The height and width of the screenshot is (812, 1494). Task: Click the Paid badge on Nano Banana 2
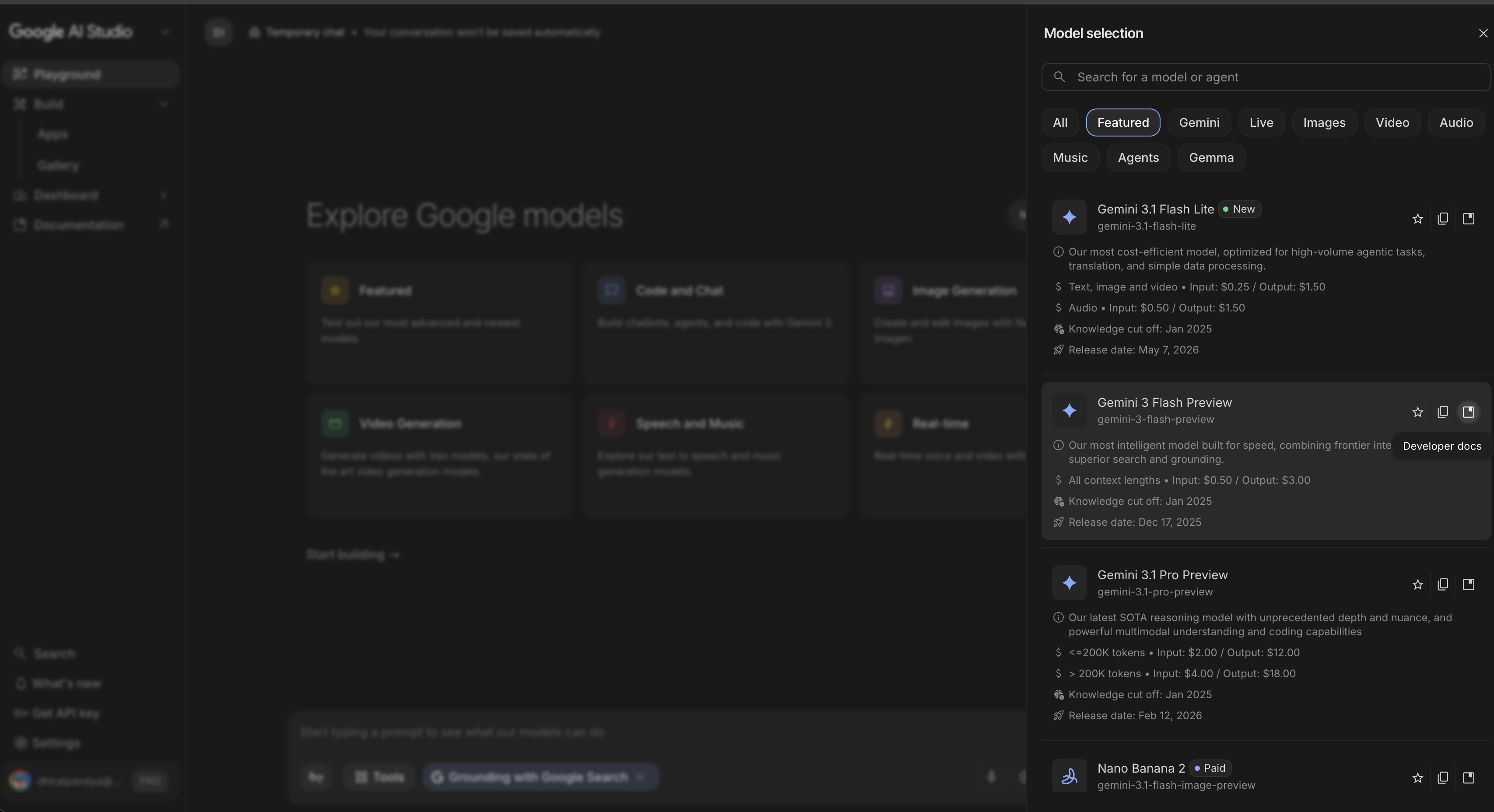point(1210,768)
